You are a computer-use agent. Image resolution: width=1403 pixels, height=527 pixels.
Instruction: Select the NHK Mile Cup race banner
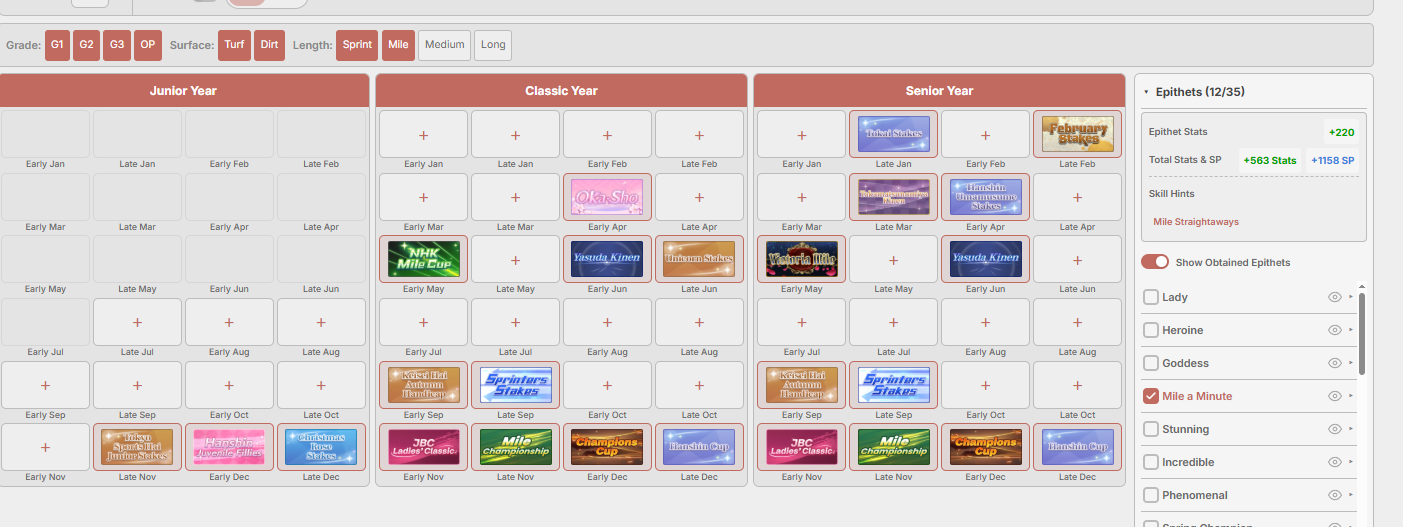pyautogui.click(x=423, y=259)
